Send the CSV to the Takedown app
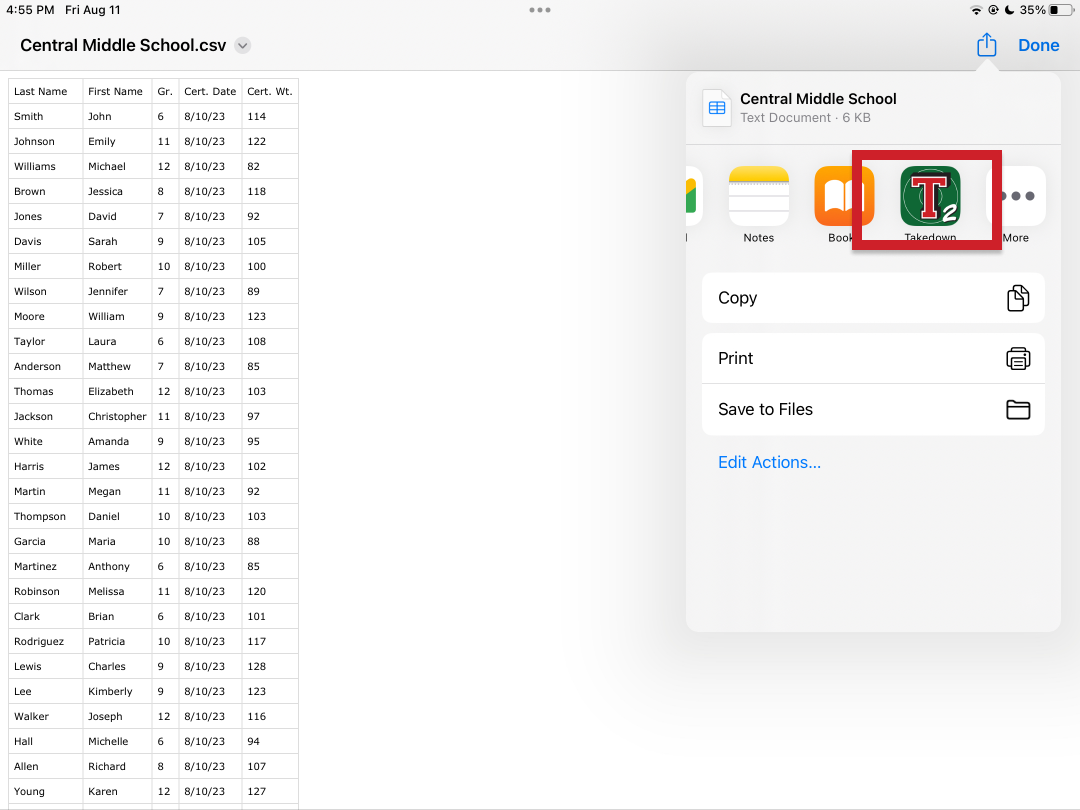The image size is (1080, 810). click(930, 197)
